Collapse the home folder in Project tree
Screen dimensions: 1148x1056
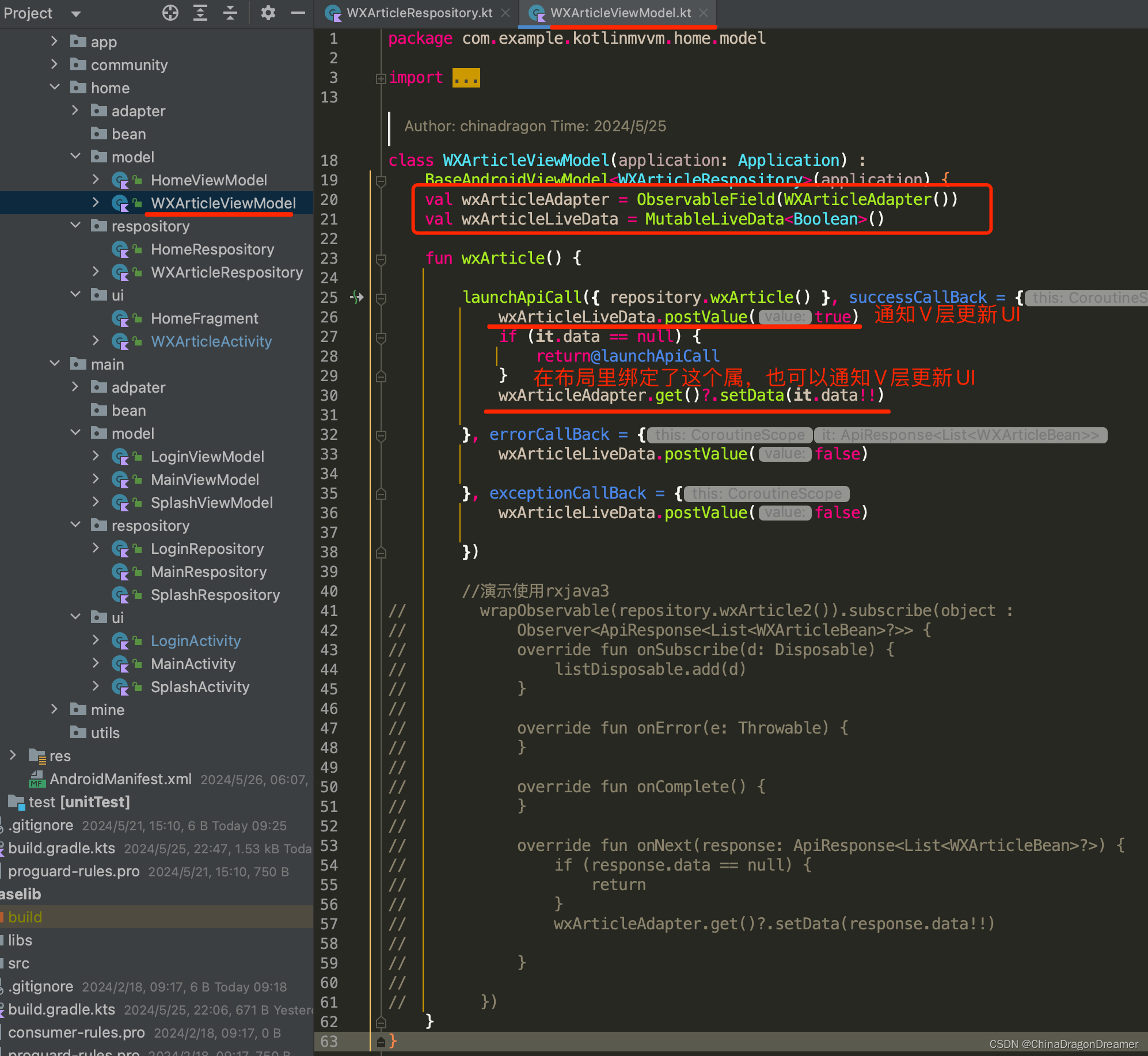click(55, 86)
